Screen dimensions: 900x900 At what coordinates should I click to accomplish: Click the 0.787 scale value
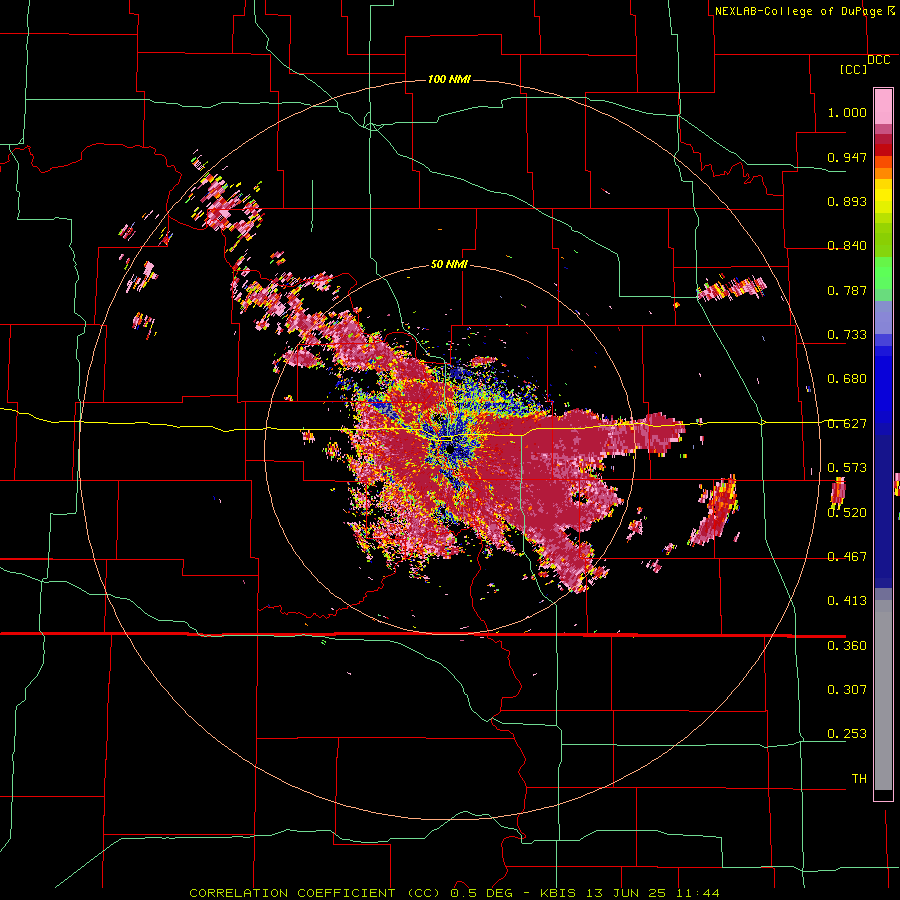[x=847, y=290]
